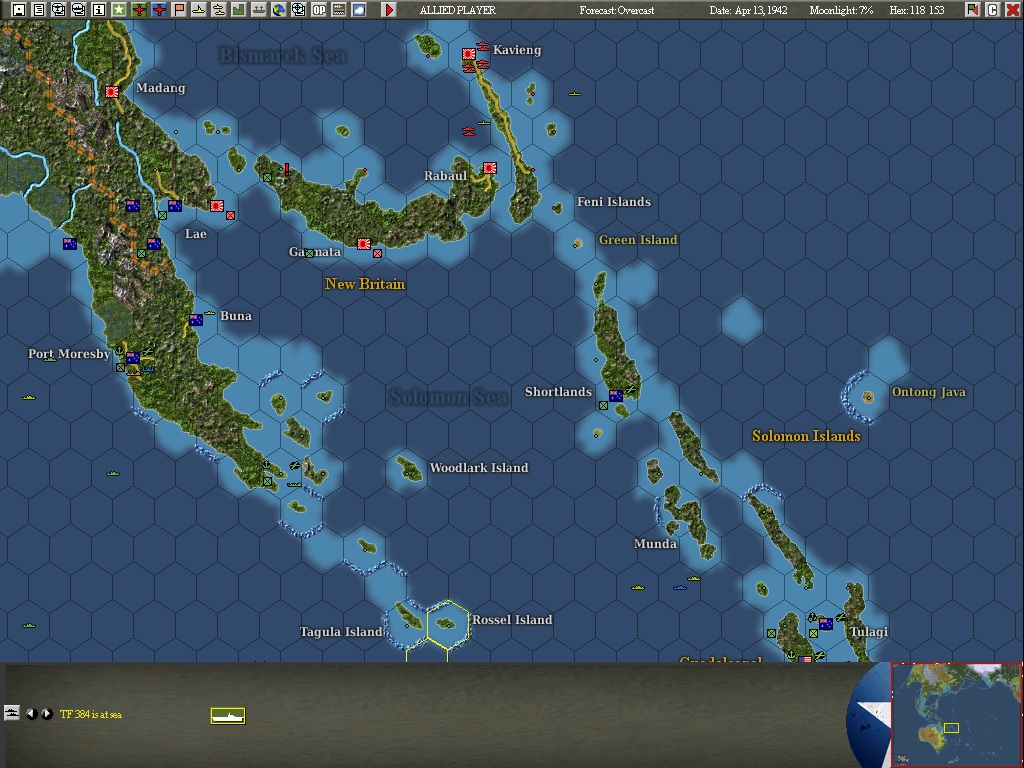The width and height of the screenshot is (1024, 768).
Task: Click red plane on green background icon
Action: coord(138,10)
